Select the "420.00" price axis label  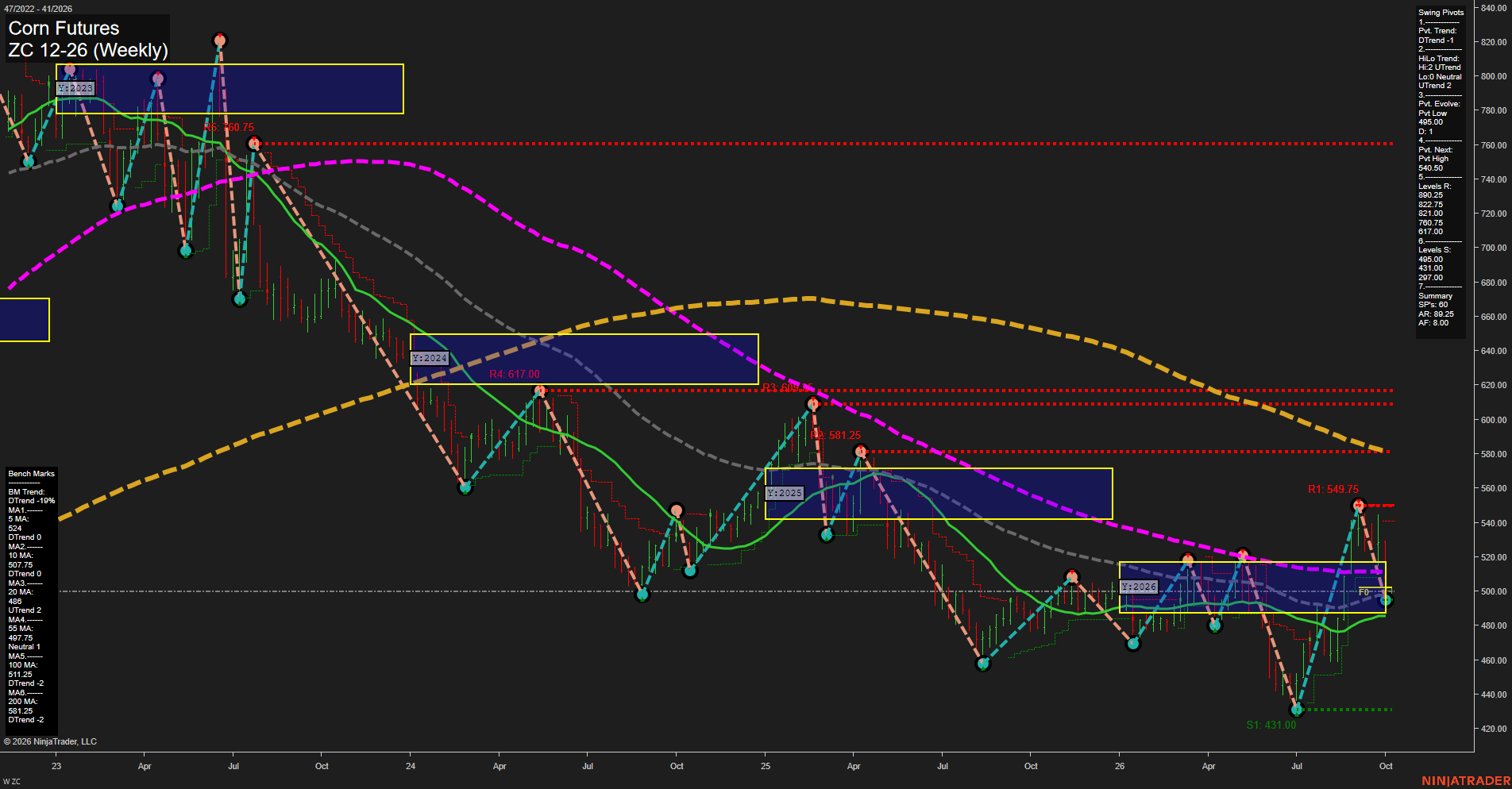coord(1493,729)
